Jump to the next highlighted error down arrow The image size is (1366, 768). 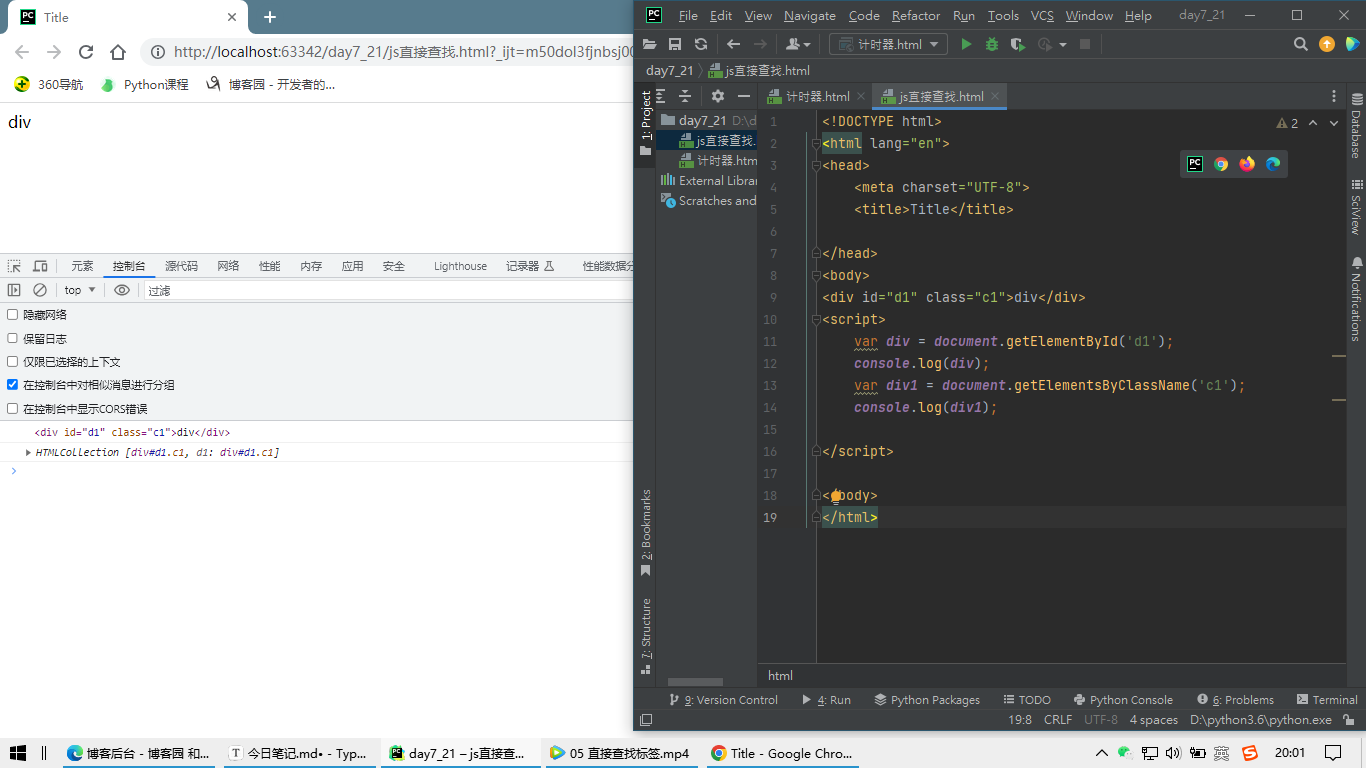1335,123
